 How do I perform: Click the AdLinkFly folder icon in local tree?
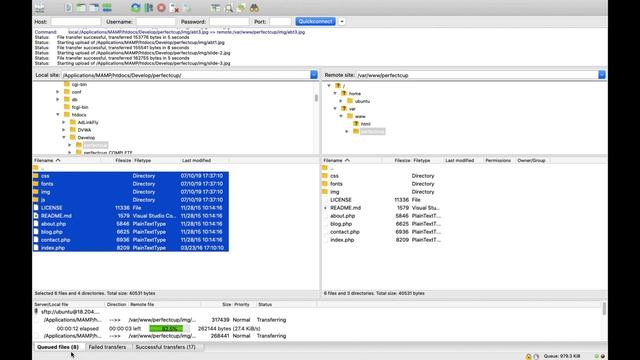73,122
